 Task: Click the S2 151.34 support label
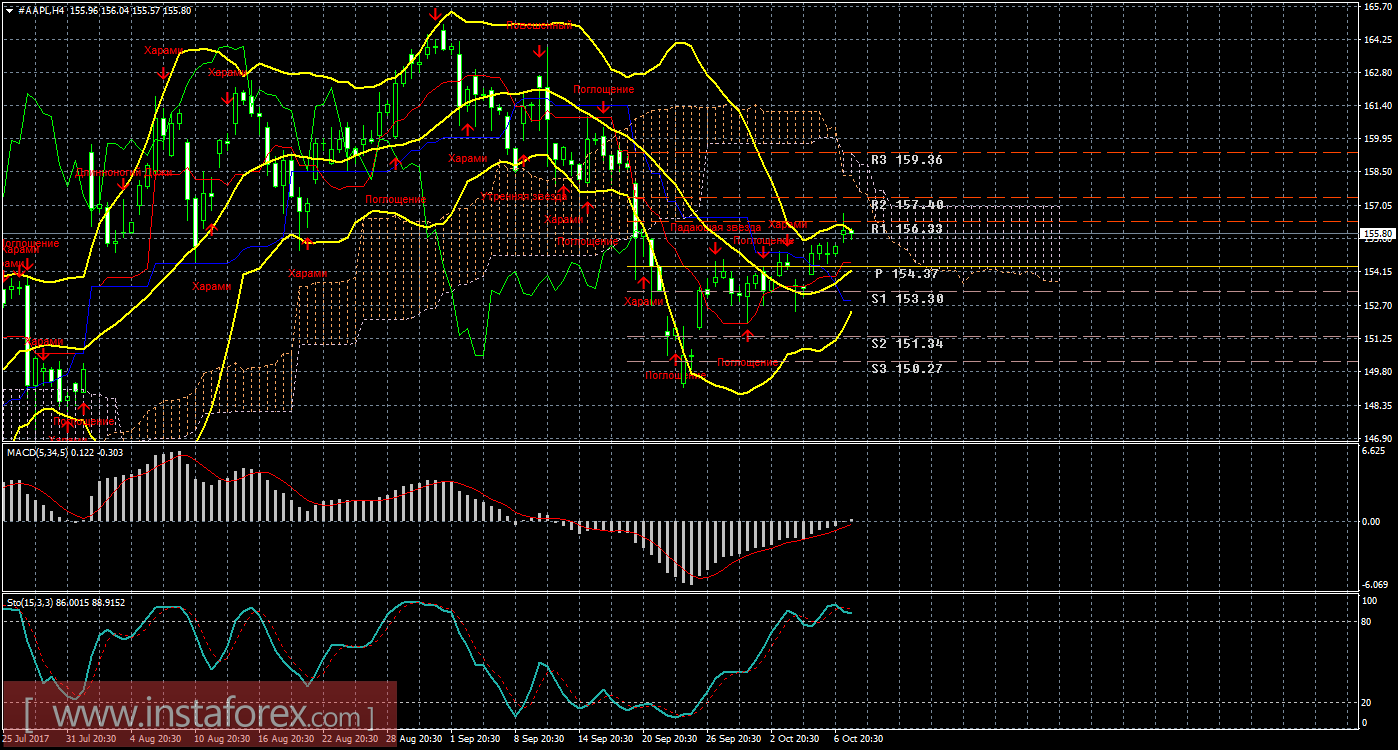click(x=907, y=344)
